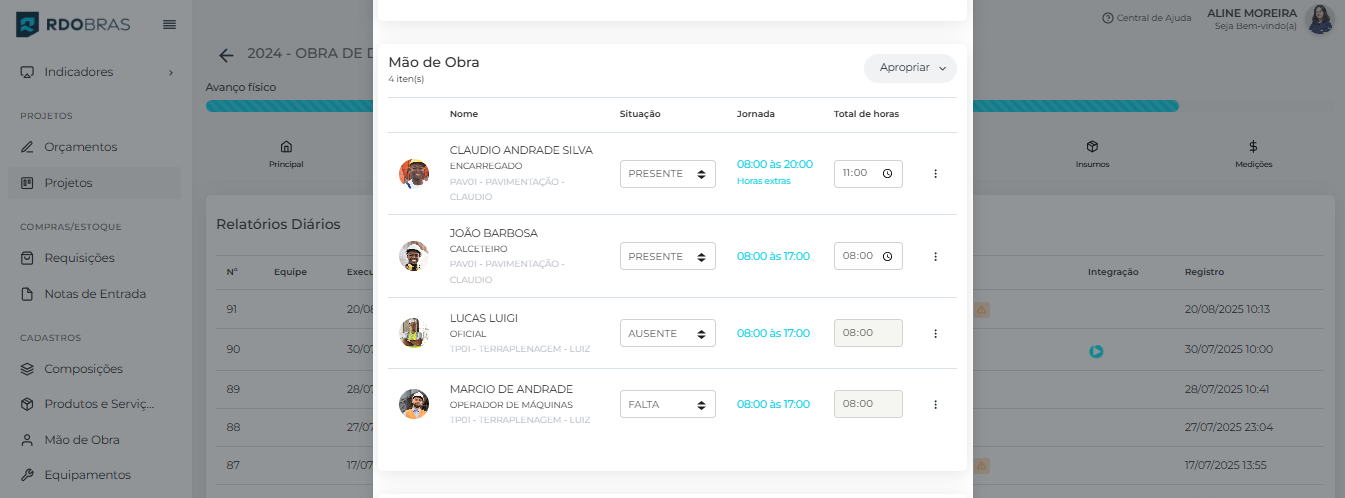
Task: Open three-dot menu for João Barbosa
Action: (x=935, y=257)
